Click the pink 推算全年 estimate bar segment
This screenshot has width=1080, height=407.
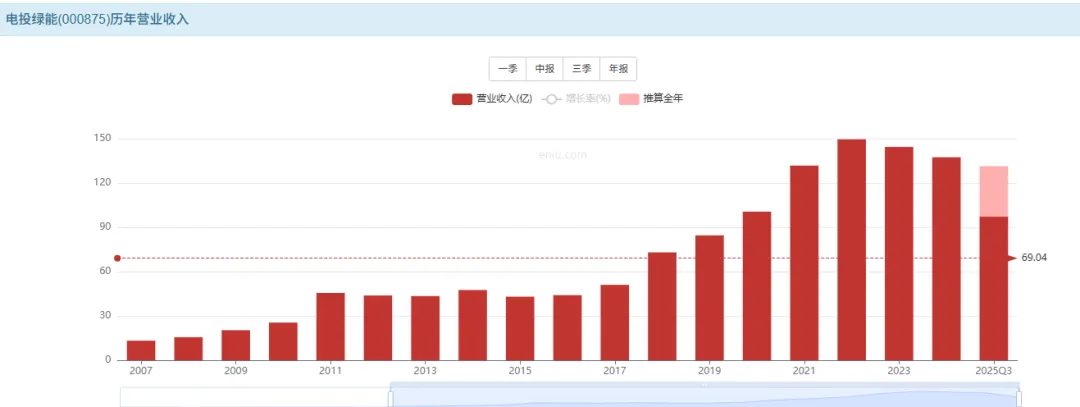(994, 191)
